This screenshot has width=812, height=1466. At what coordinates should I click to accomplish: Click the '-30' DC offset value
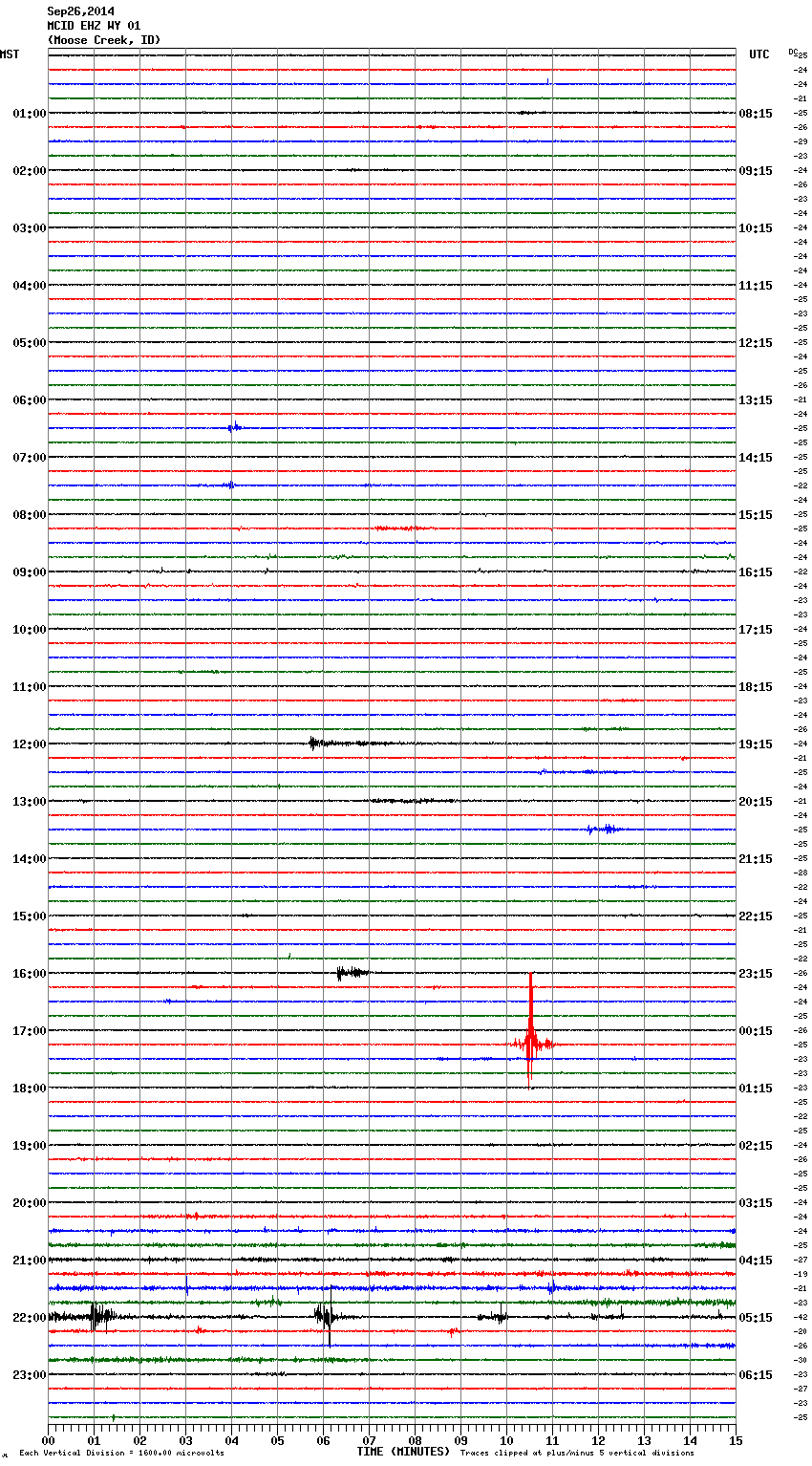point(801,1360)
